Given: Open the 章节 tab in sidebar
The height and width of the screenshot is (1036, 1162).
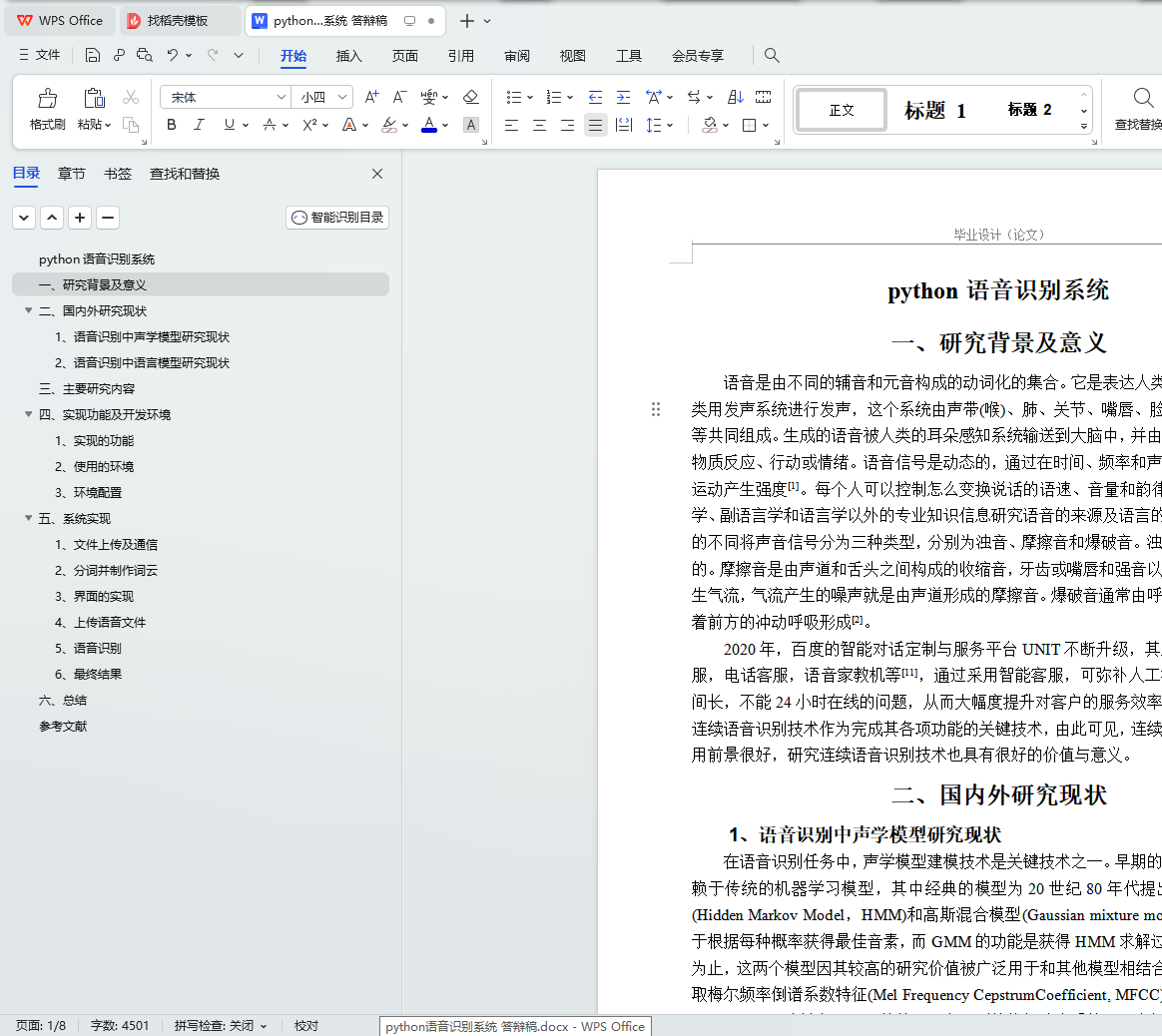Looking at the screenshot, I should 72,174.
